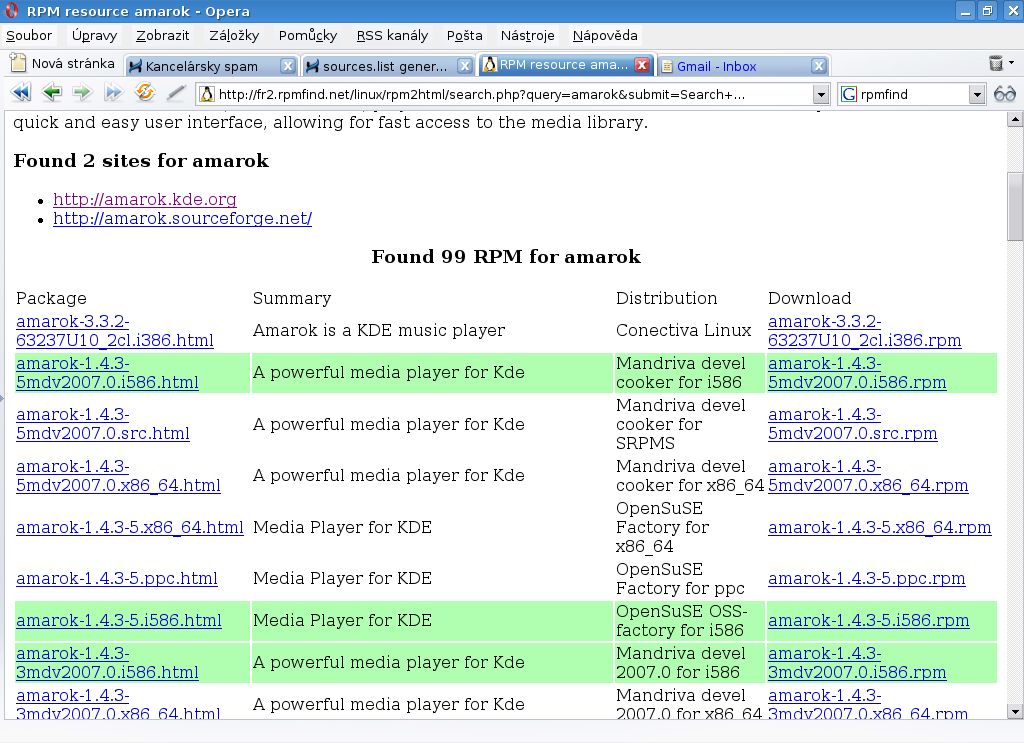Viewport: 1024px width, 743px height.
Task: Open the amarok-1.4.3-5.ppc.html link
Action: 116,578
